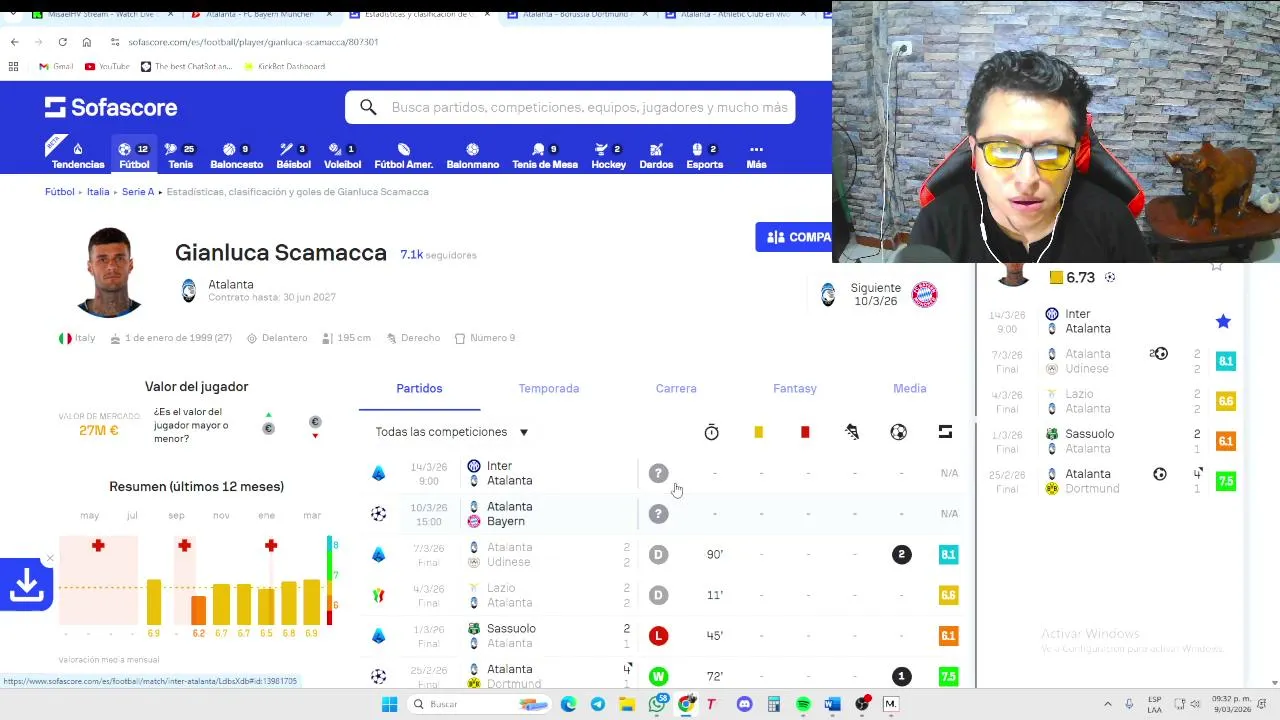Image resolution: width=1280 pixels, height=720 pixels.
Task: Toggle blue star on Inter–Atalanta match
Action: tap(1223, 321)
